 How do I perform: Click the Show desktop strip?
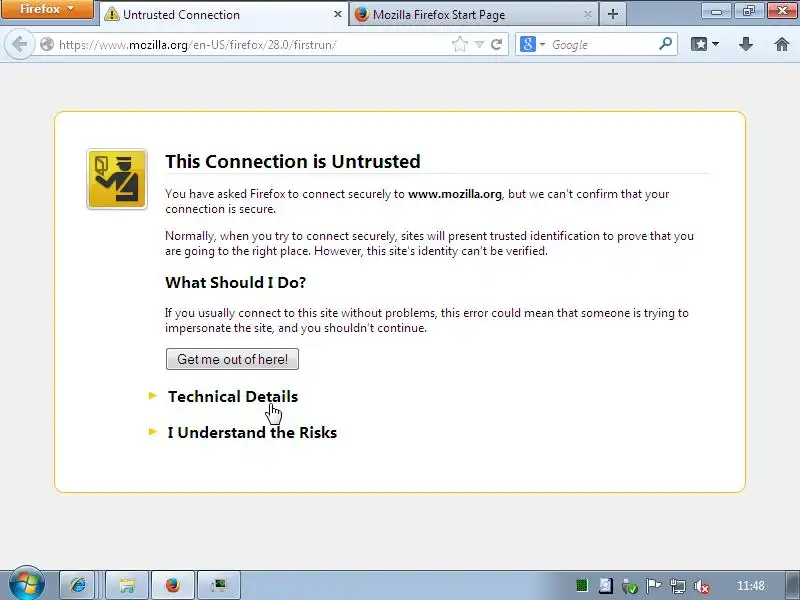793,585
